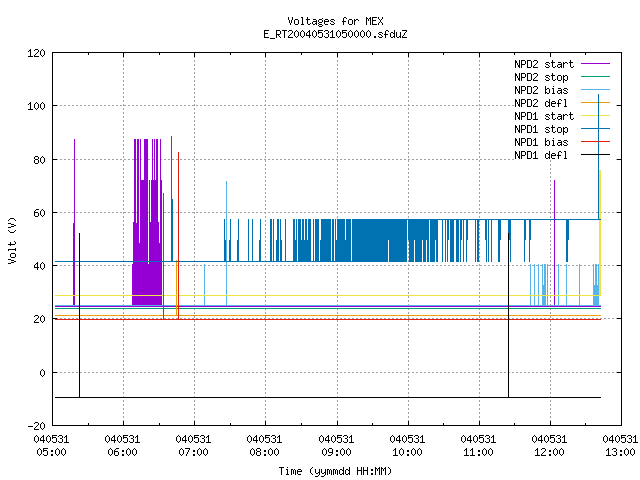Screen dimensions: 640x480
Task: Click the x-axis tick label 05:00
Action: tap(51, 452)
